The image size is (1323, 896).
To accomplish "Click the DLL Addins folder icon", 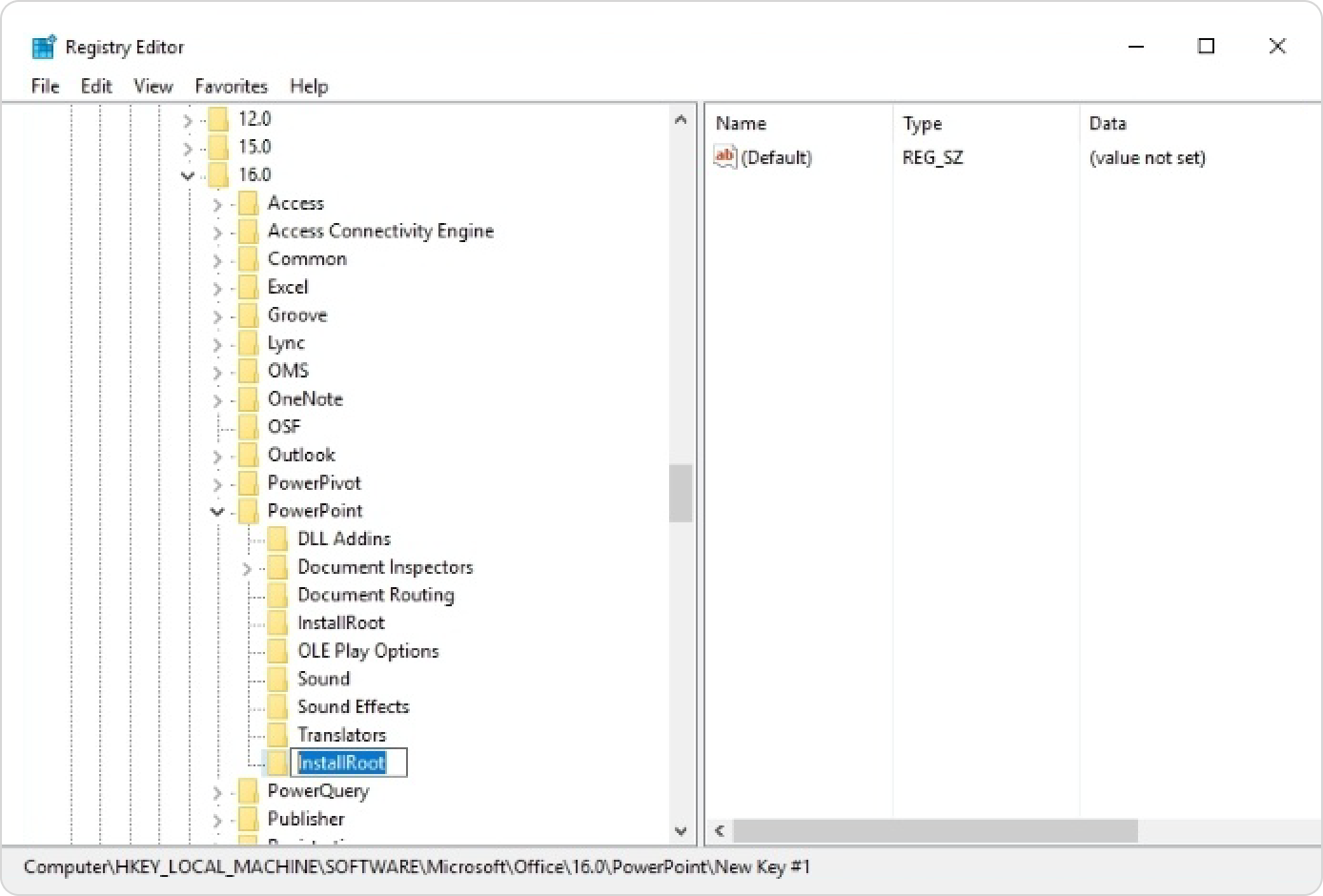I will (277, 539).
